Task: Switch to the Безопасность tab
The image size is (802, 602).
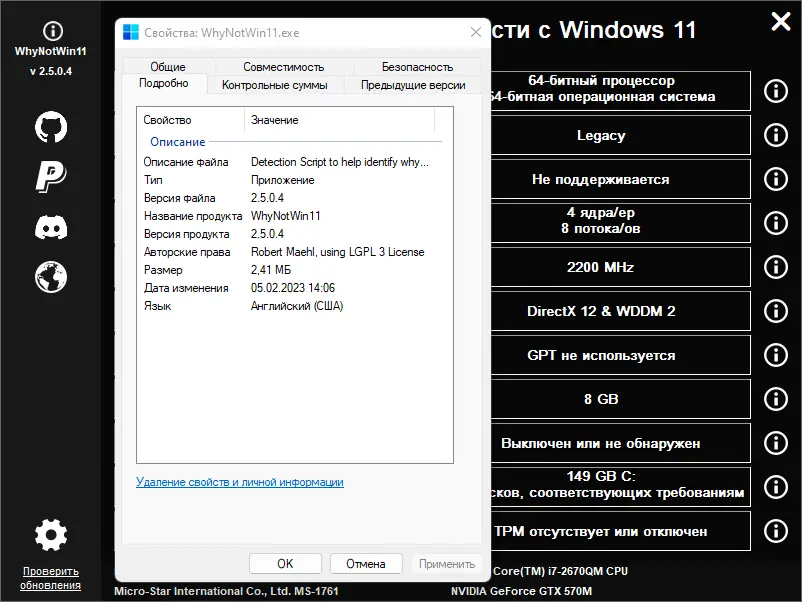Action: (417, 66)
